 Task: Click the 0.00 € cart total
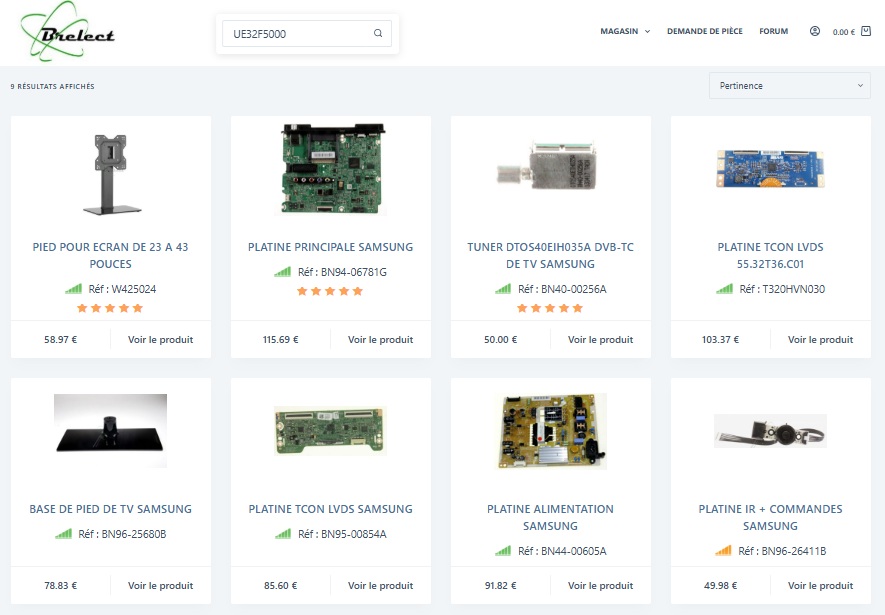click(x=843, y=32)
